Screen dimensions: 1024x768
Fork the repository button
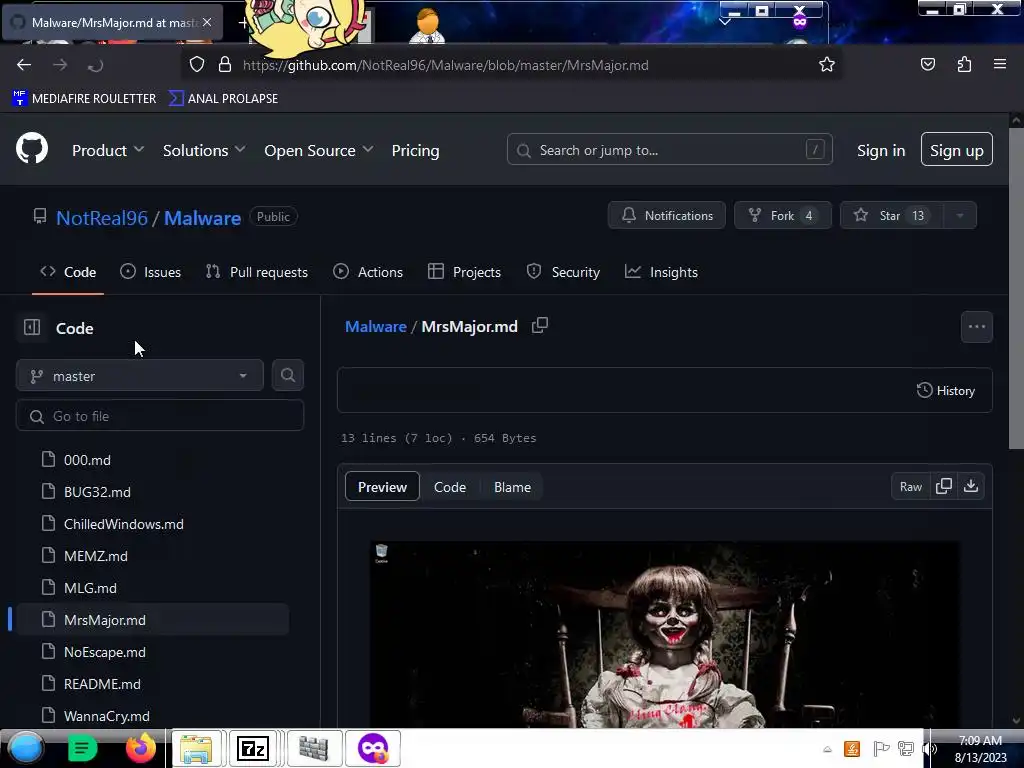(782, 216)
